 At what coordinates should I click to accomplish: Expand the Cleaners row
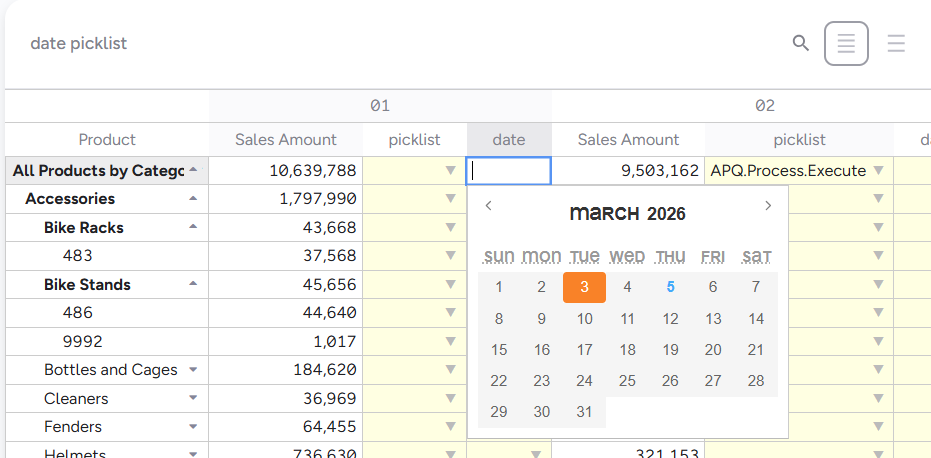click(x=193, y=399)
